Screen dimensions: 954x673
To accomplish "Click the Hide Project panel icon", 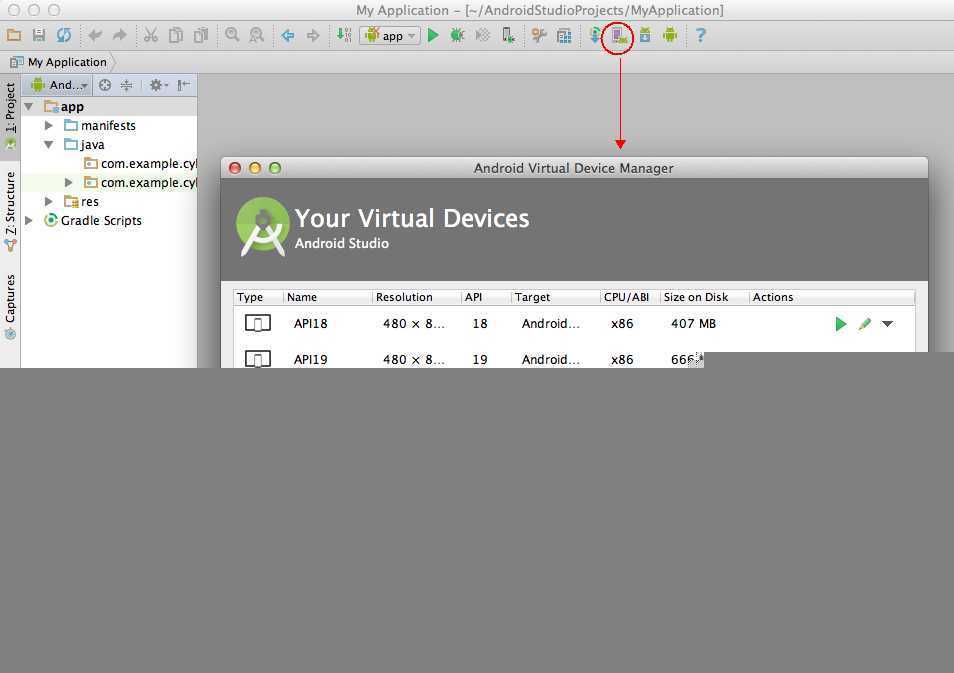I will (x=183, y=85).
